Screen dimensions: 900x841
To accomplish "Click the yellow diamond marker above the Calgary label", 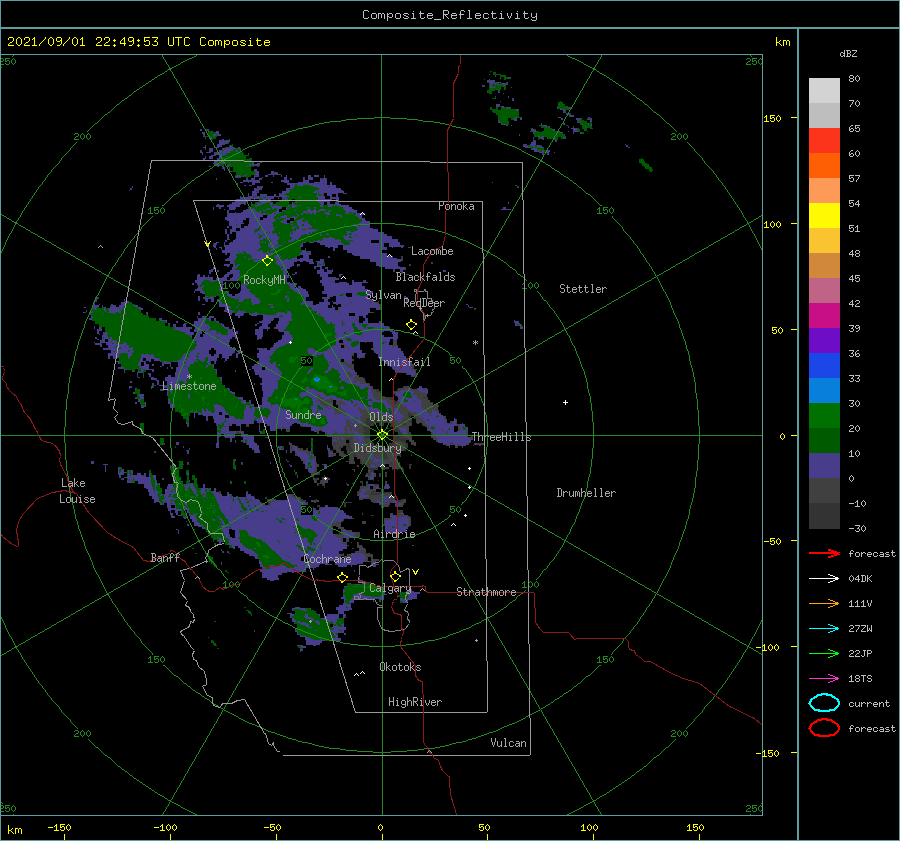I will pyautogui.click(x=395, y=576).
